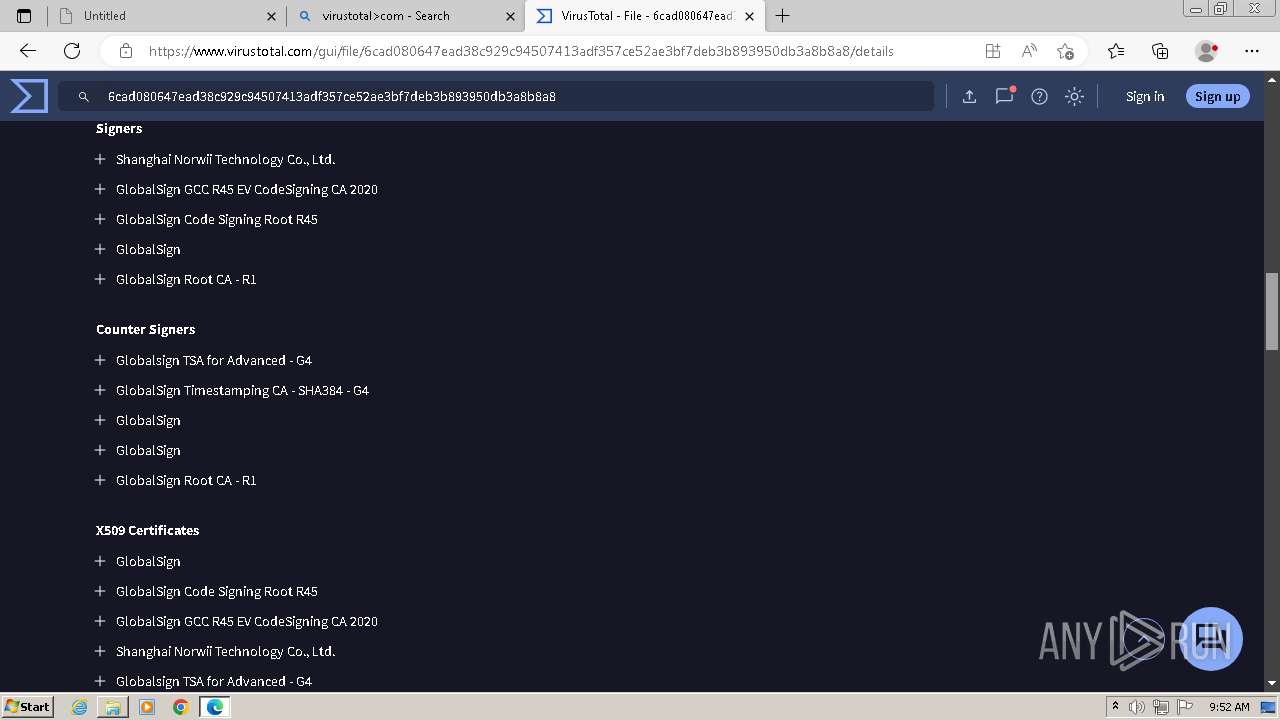The height and width of the screenshot is (720, 1280).
Task: Click the Counter Signers heading
Action: [x=146, y=329]
